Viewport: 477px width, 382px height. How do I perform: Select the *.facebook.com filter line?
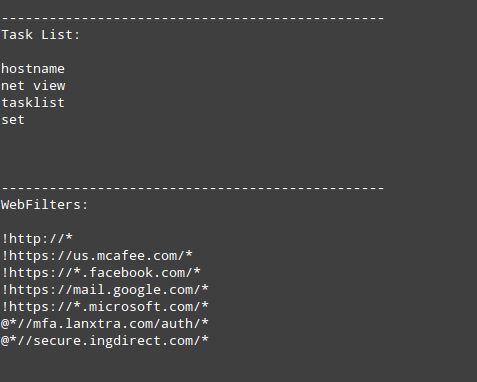click(x=101, y=273)
